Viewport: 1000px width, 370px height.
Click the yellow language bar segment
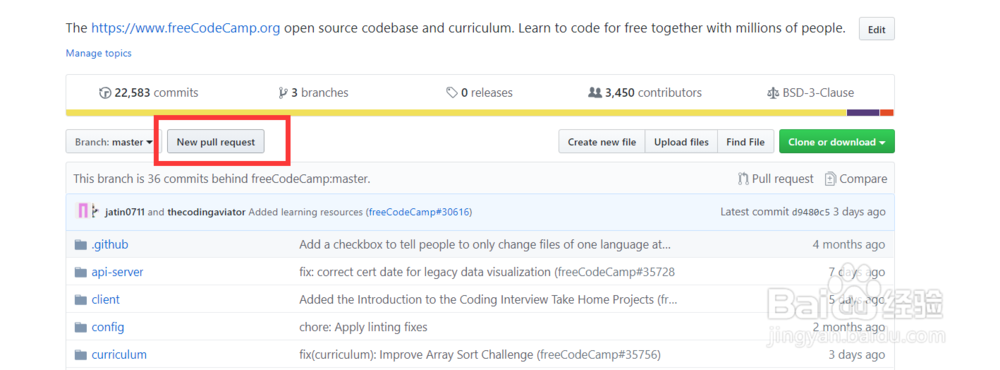click(456, 113)
